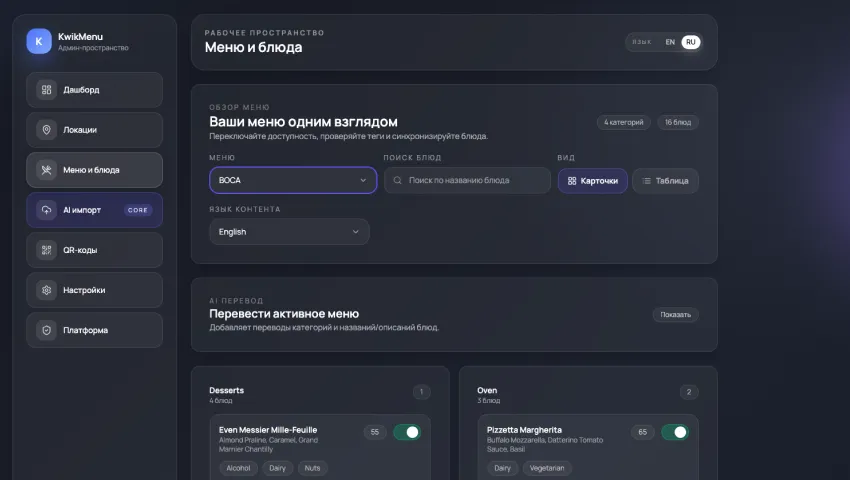The height and width of the screenshot is (480, 850).
Task: Click the Настройки gear icon
Action: tap(47, 290)
